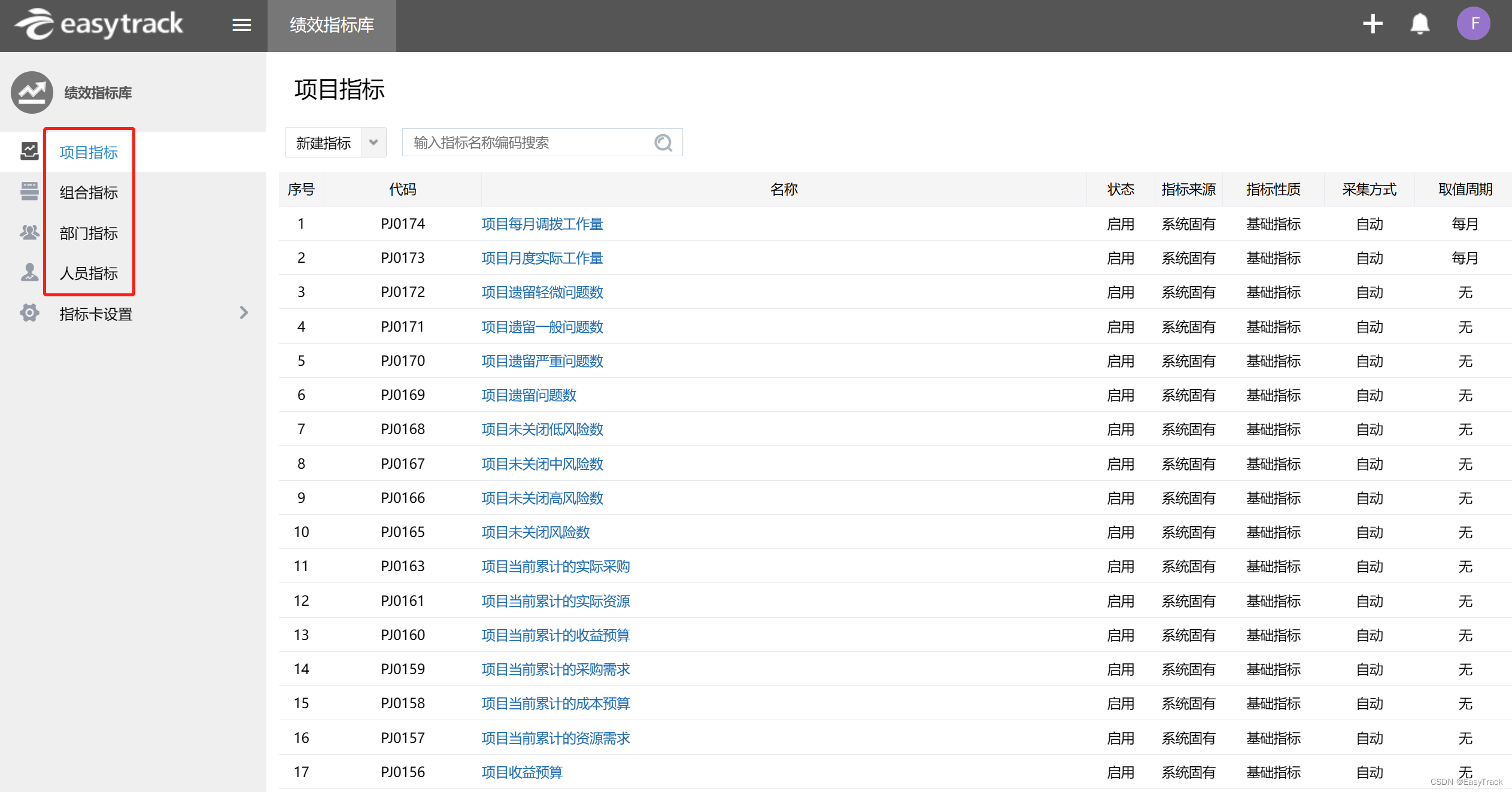Open the 项目当前累计的收益预算 link

(555, 635)
